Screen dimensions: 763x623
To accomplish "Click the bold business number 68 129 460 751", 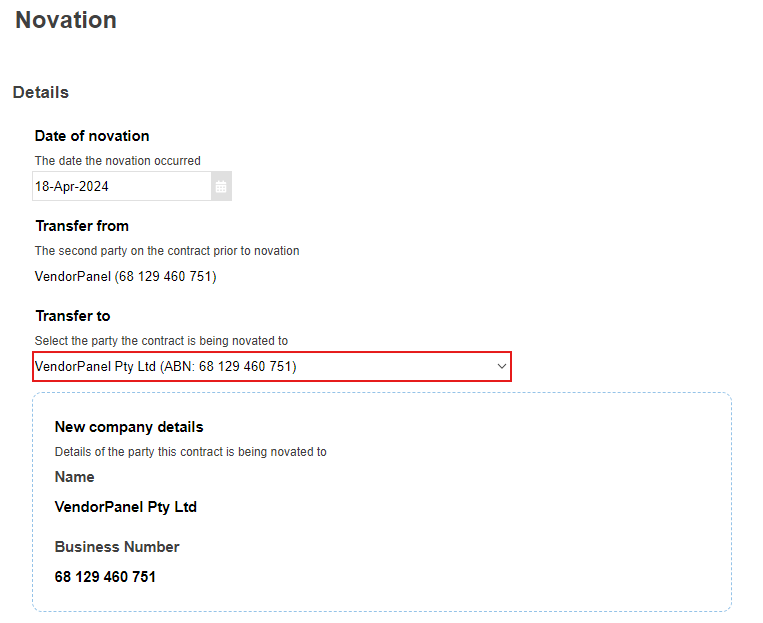I will [x=105, y=577].
